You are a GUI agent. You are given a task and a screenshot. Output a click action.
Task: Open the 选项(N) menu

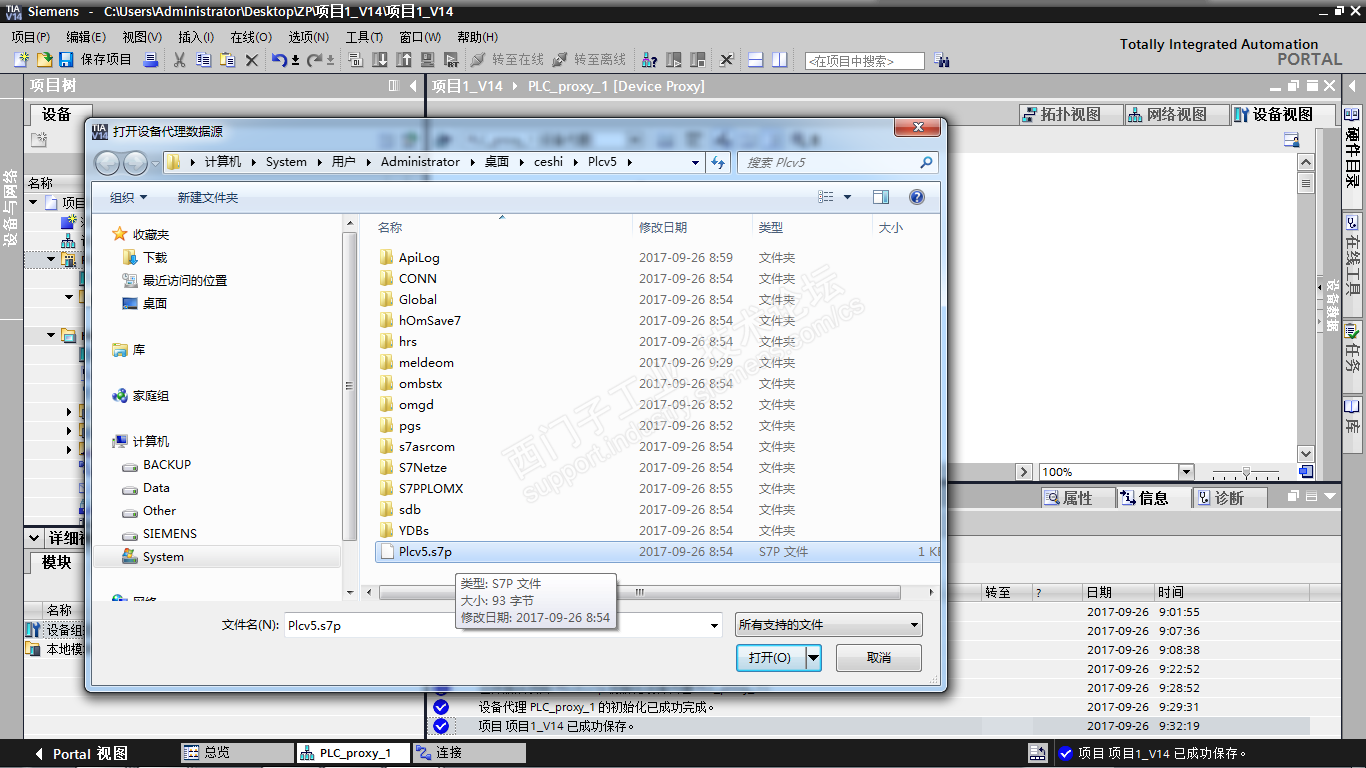(x=309, y=37)
